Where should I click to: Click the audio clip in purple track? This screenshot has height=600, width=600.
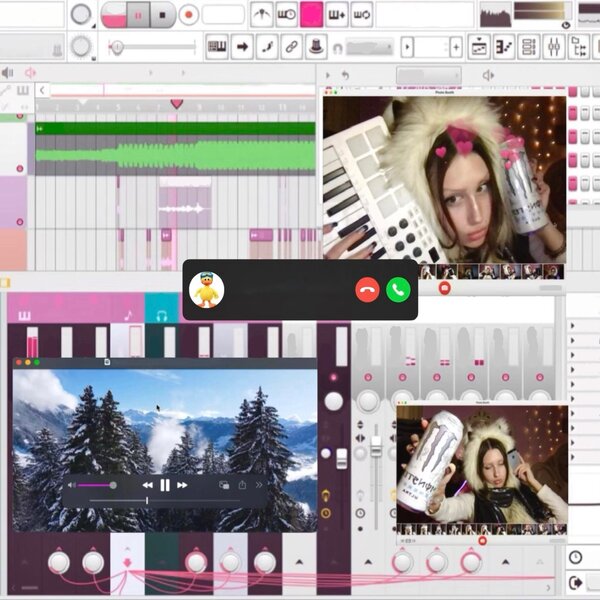point(183,208)
